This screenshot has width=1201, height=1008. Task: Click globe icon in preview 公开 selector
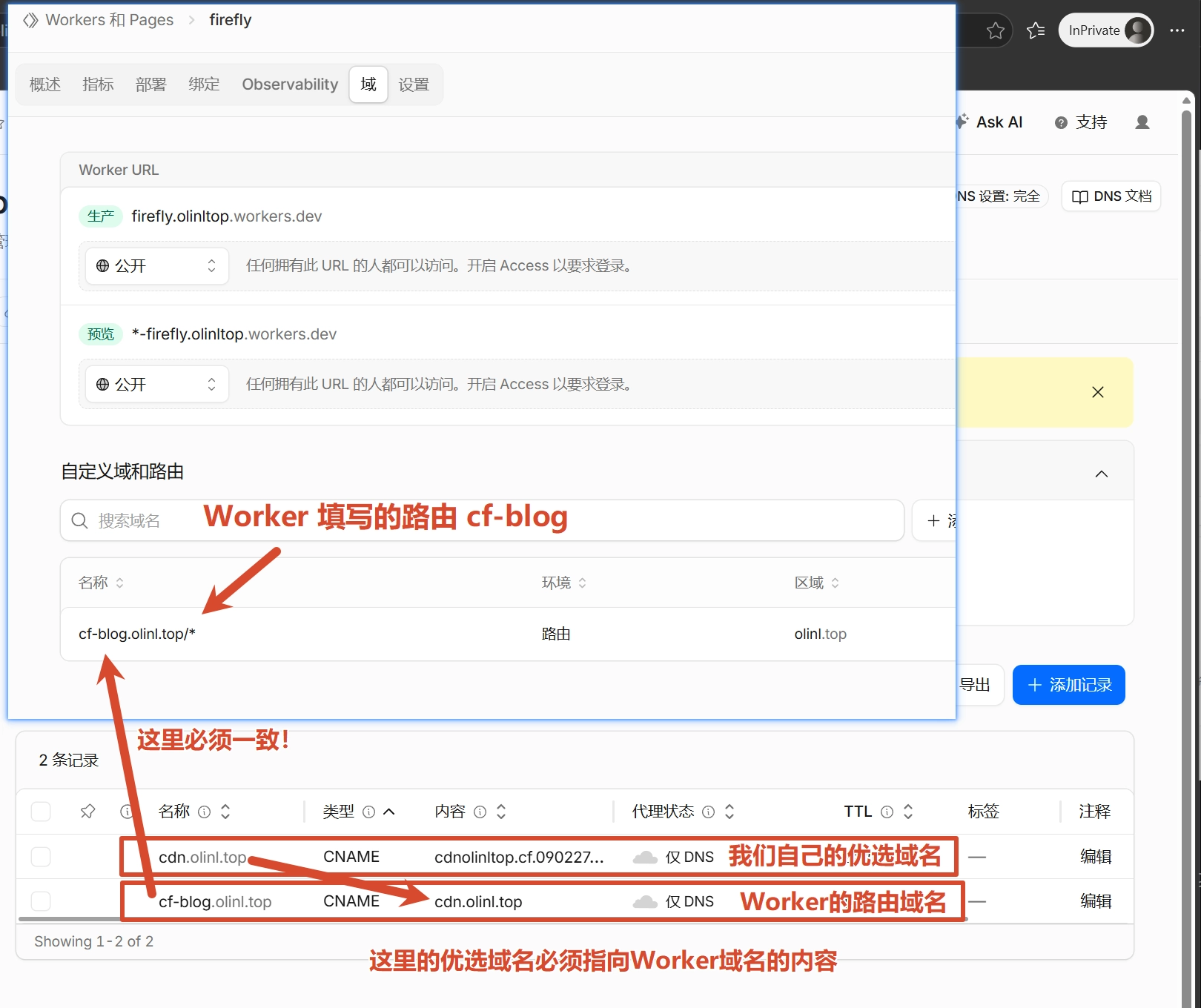[x=103, y=385]
